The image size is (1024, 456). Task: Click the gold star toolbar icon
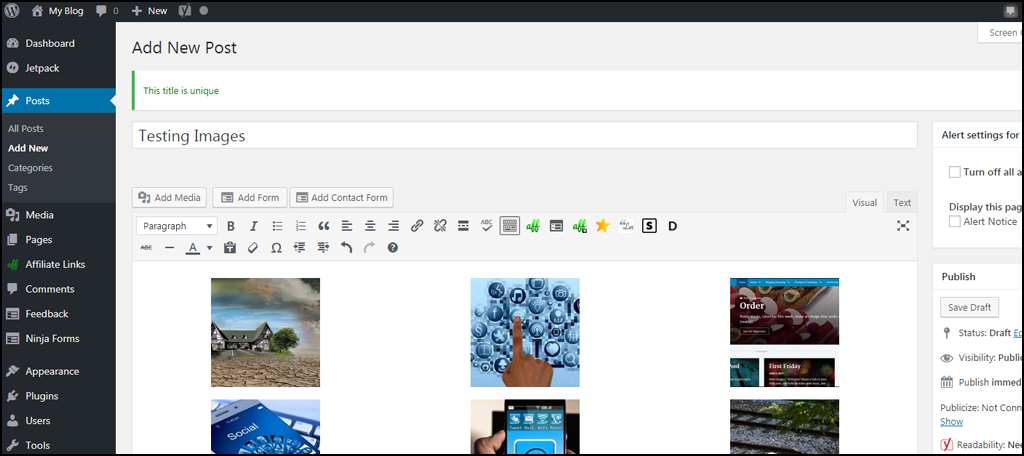(x=602, y=226)
